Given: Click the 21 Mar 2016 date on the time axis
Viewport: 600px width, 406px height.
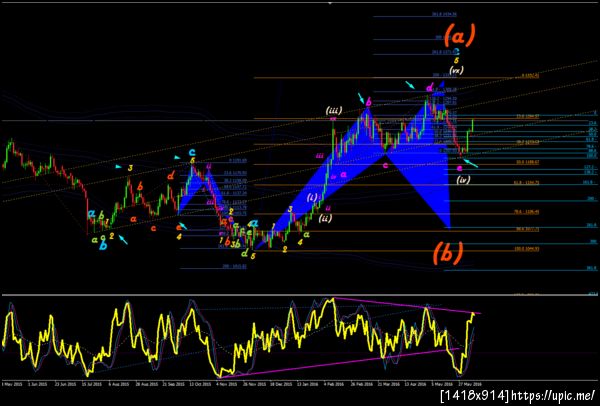Looking at the screenshot, I should [388, 383].
